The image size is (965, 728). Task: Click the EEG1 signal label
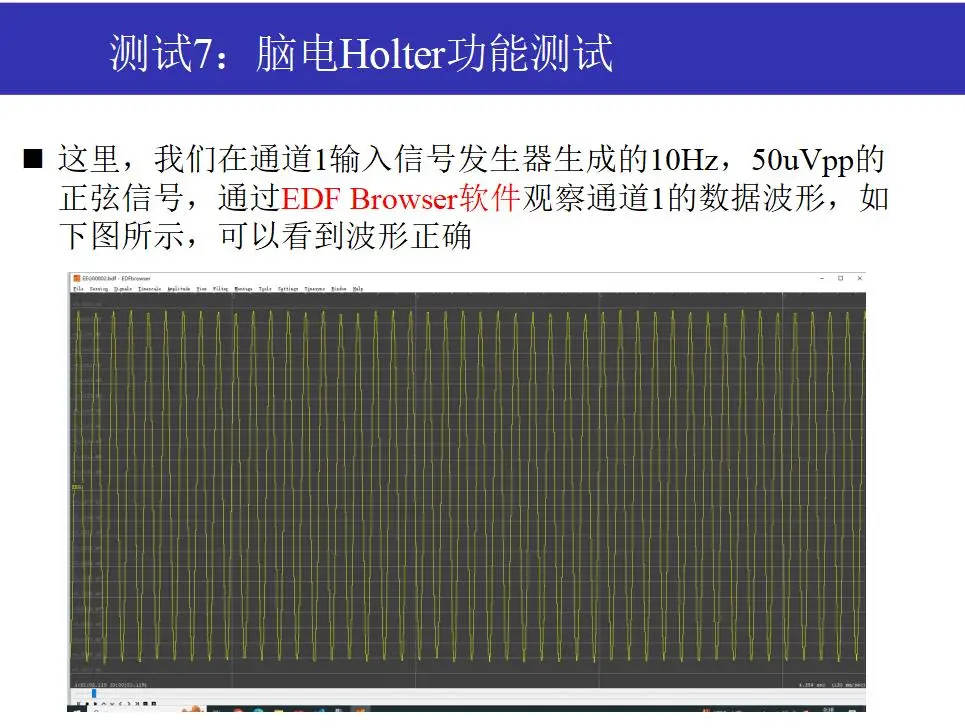[77, 487]
